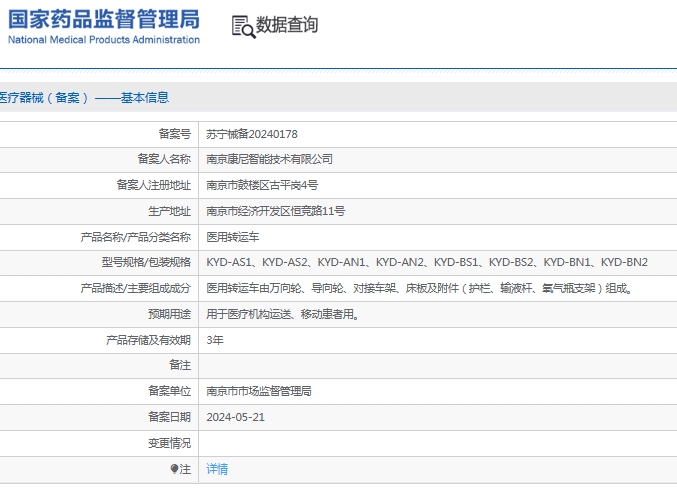Click the 备案单位 label
This screenshot has width=677, height=492.
(169, 391)
